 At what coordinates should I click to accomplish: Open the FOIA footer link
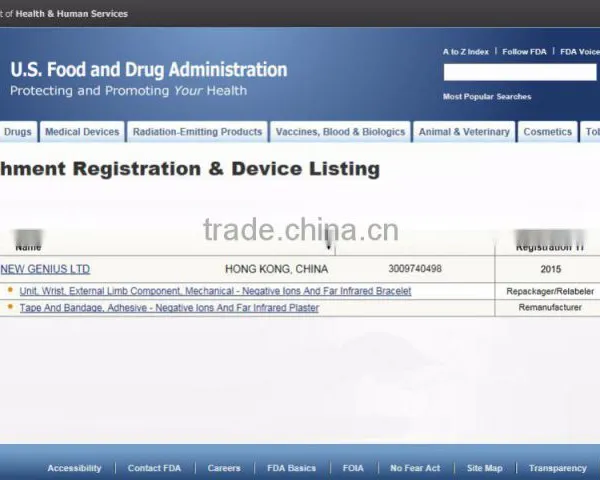(x=353, y=468)
